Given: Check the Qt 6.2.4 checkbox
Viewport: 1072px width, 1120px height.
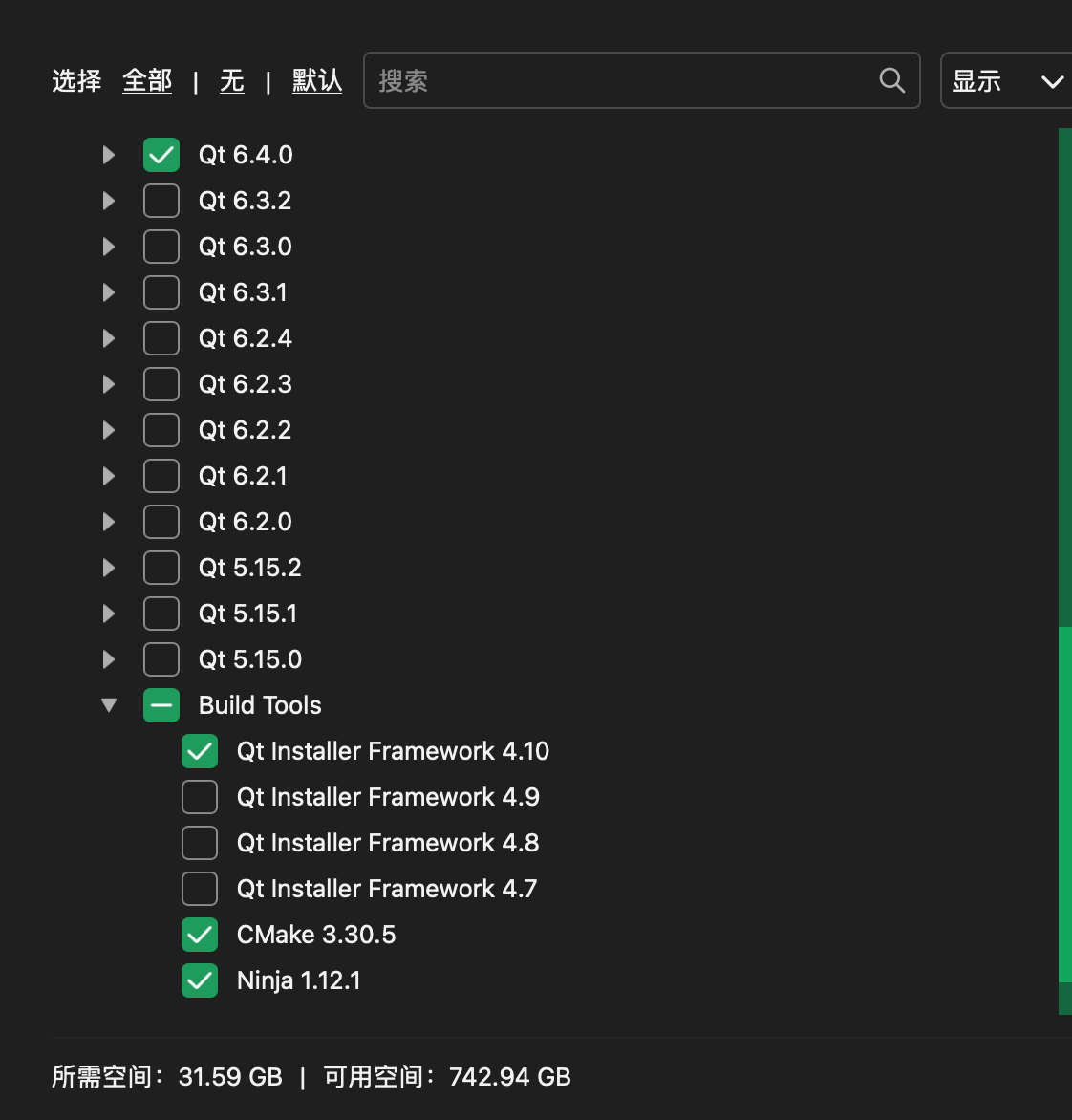Looking at the screenshot, I should (x=161, y=338).
